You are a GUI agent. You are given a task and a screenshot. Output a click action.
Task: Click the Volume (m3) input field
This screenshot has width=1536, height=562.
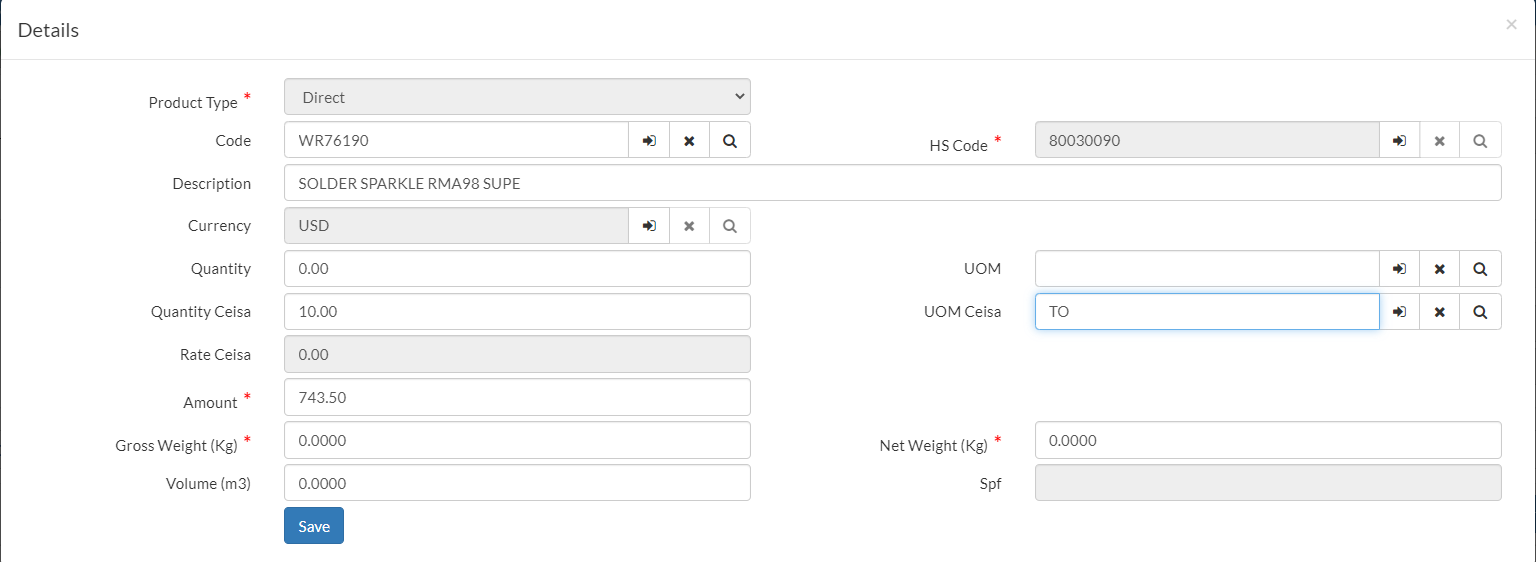517,483
